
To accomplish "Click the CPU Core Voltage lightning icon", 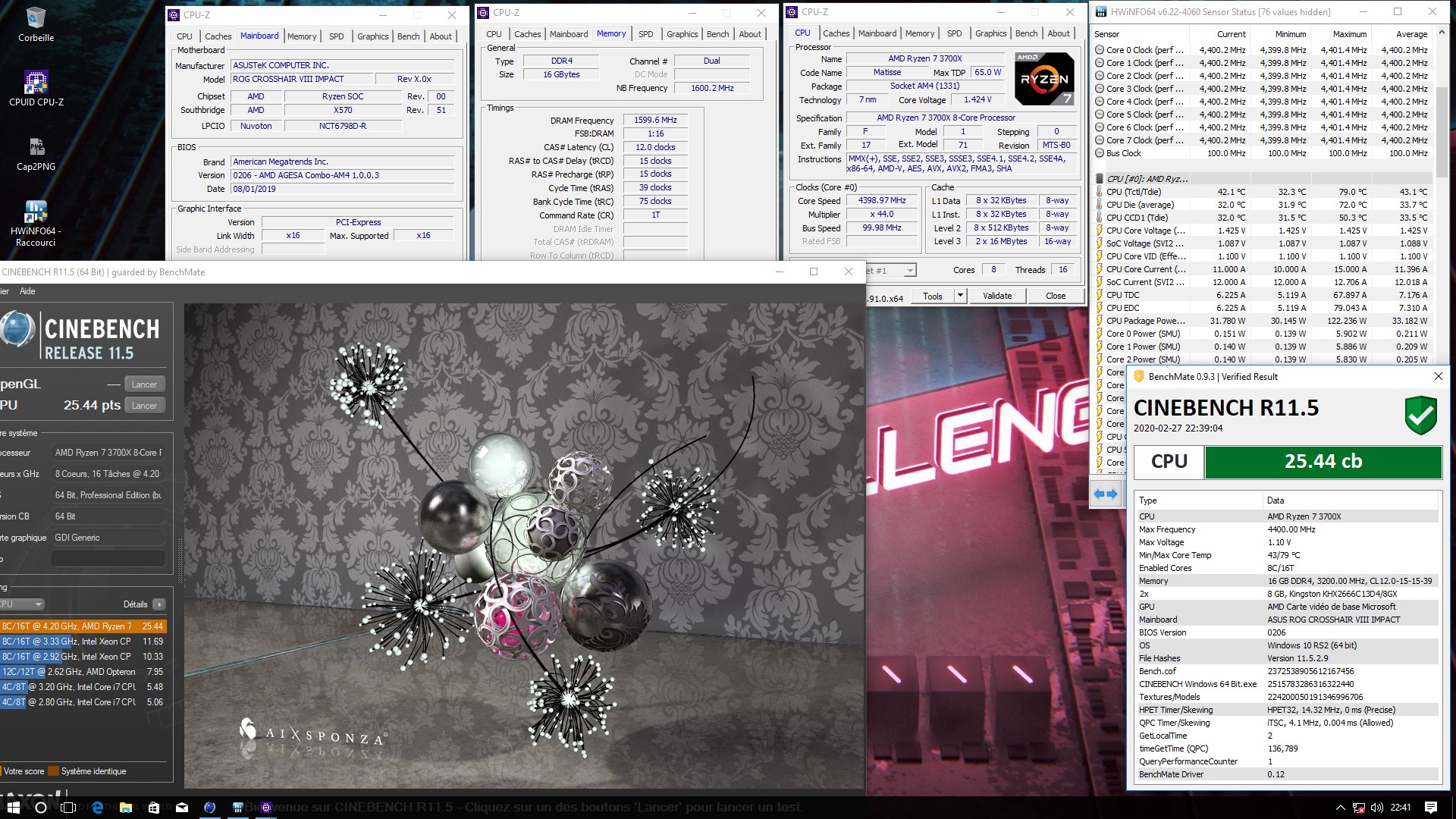I will pyautogui.click(x=1100, y=231).
